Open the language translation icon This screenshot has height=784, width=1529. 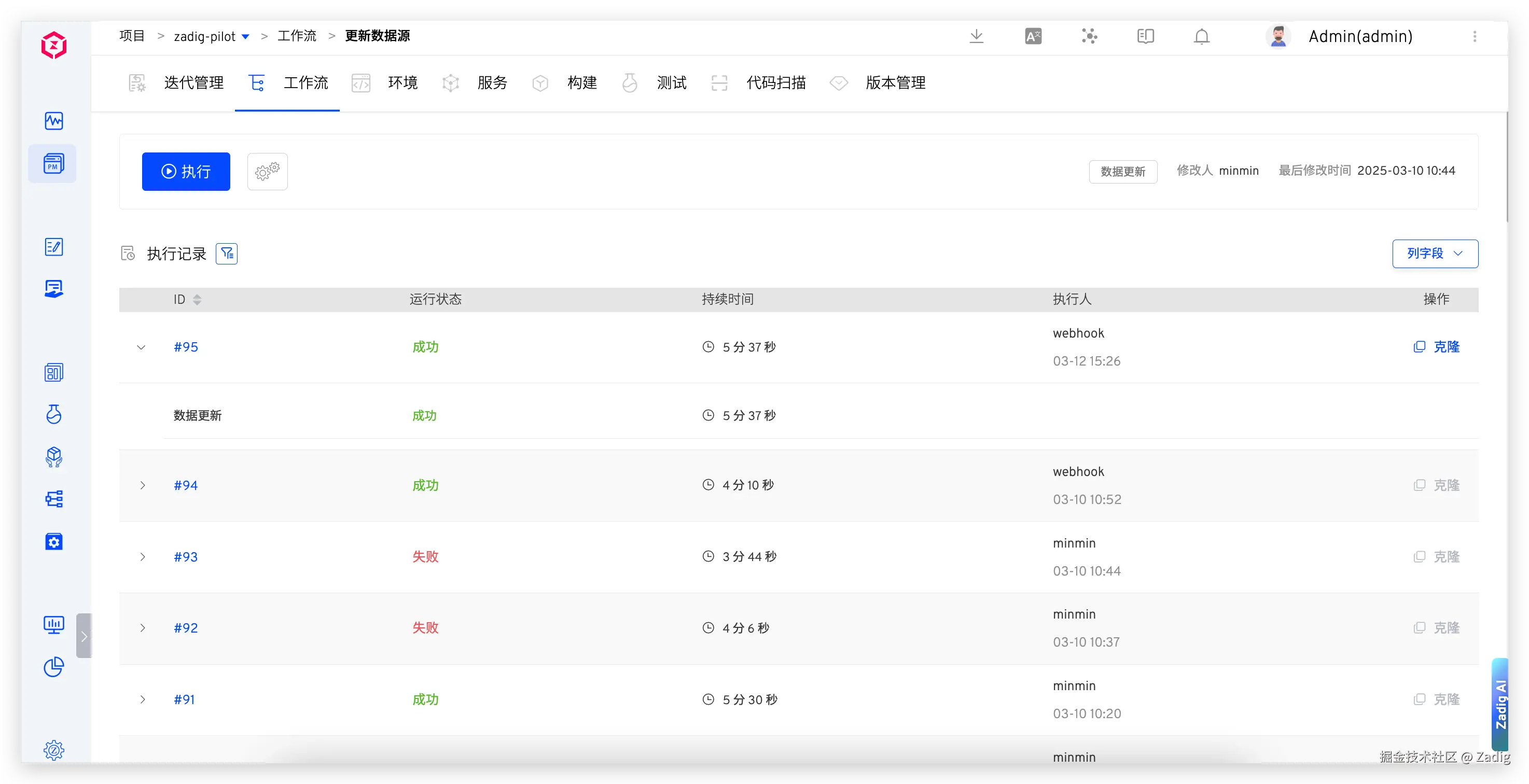1033,36
